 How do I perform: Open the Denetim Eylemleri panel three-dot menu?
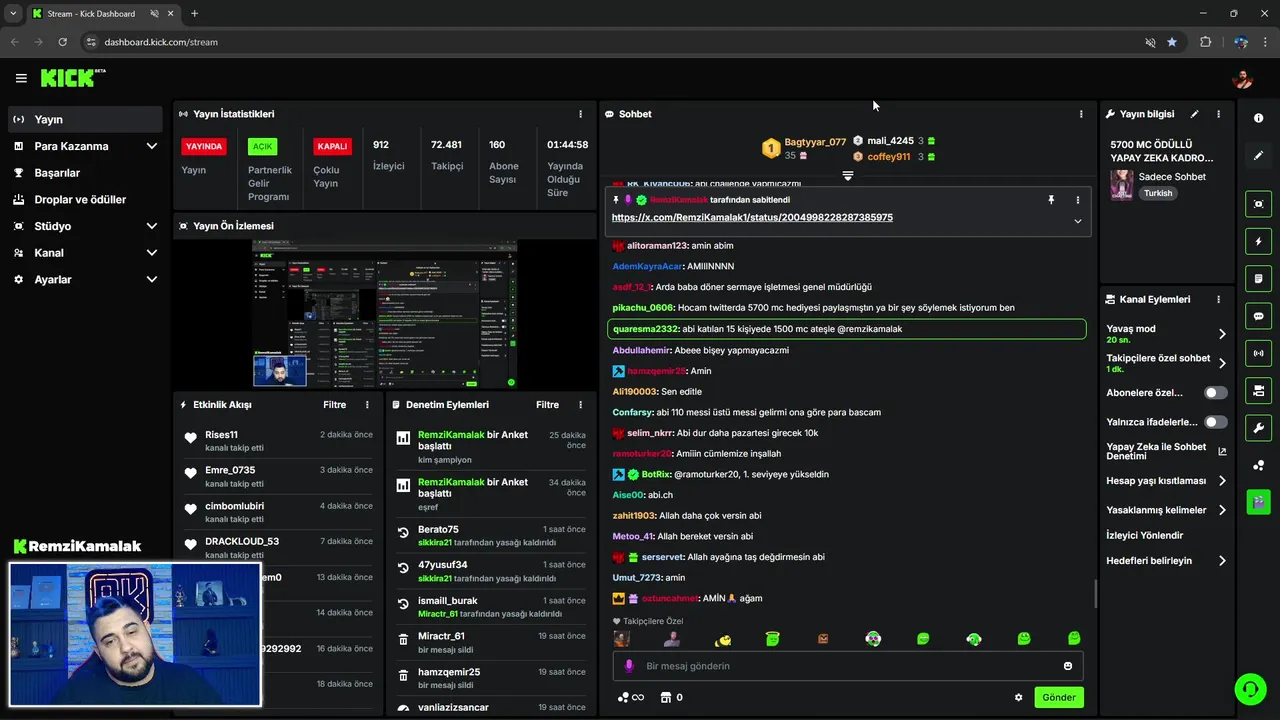click(581, 405)
